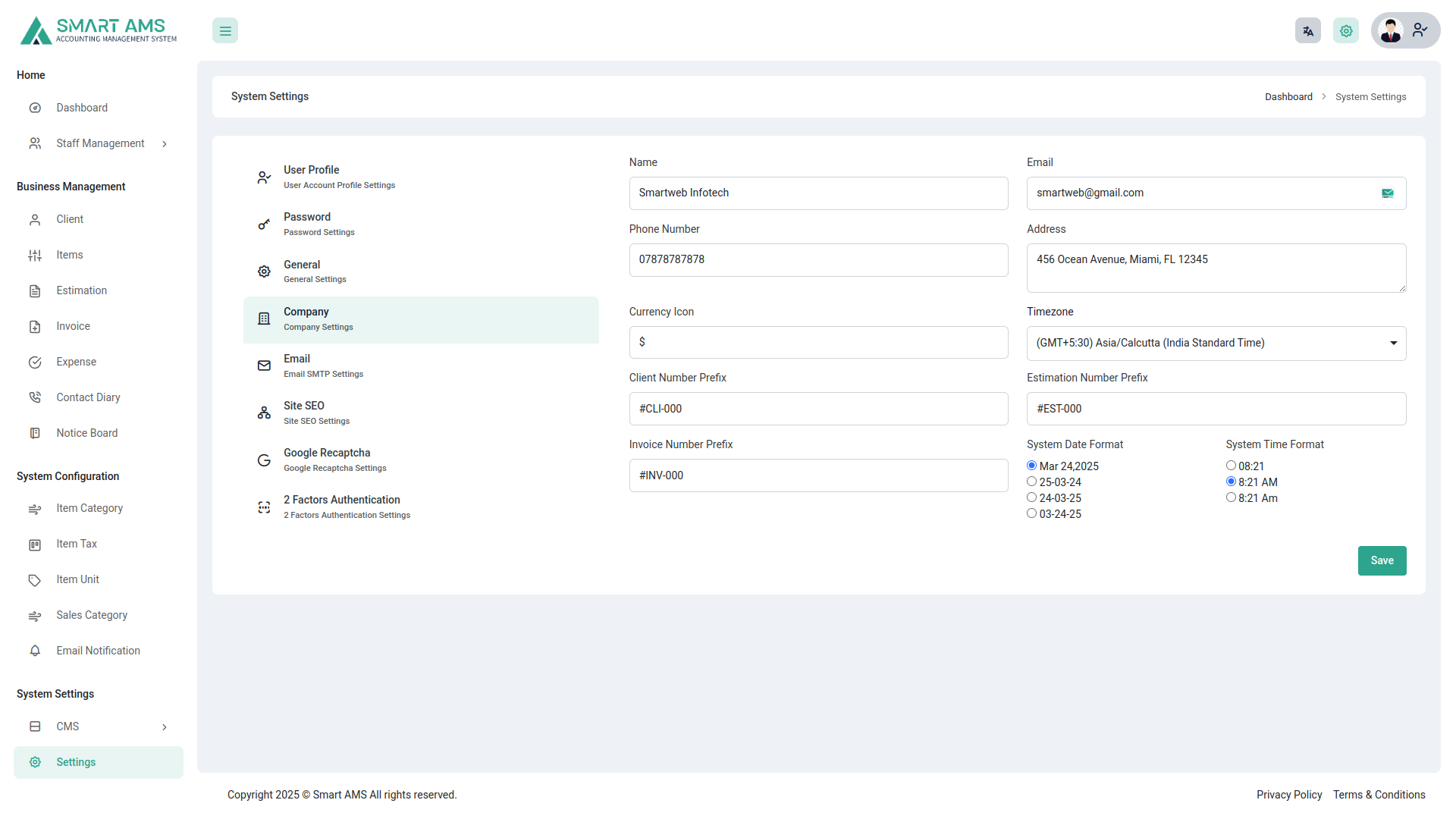Select the 25-03-24 date format option
The height and width of the screenshot is (819, 1456).
(x=1031, y=482)
